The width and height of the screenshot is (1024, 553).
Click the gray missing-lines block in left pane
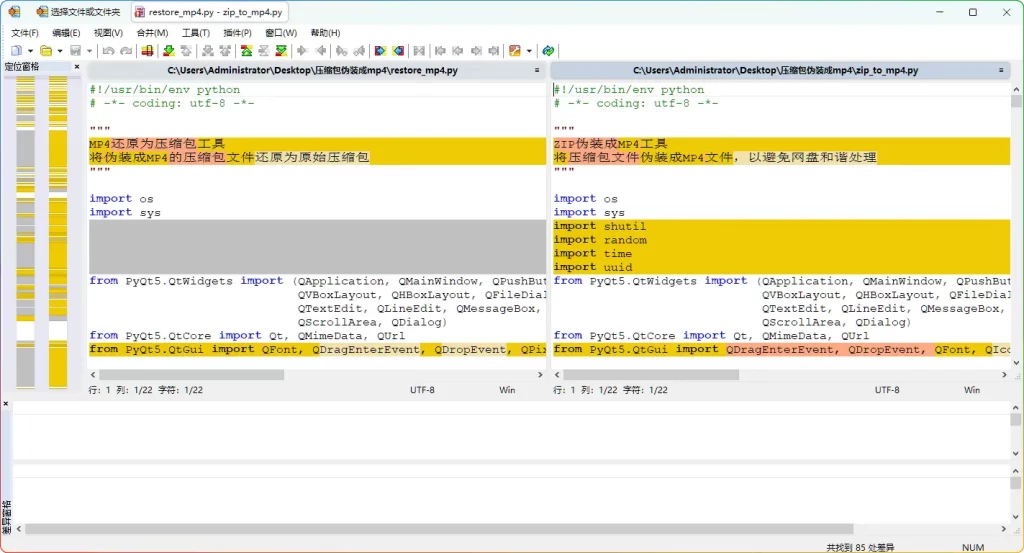click(x=317, y=247)
